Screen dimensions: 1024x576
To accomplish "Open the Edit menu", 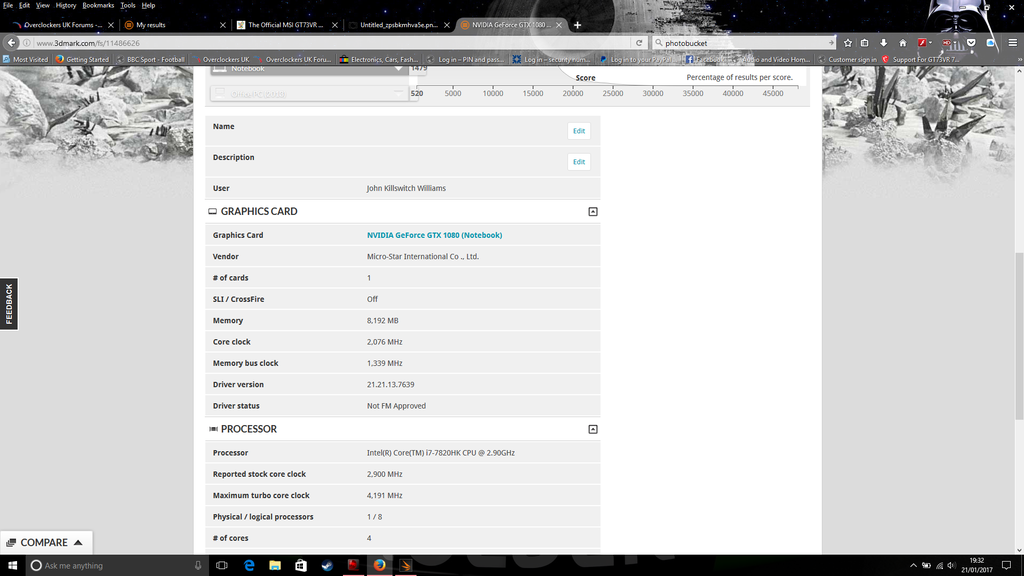I will [24, 5].
